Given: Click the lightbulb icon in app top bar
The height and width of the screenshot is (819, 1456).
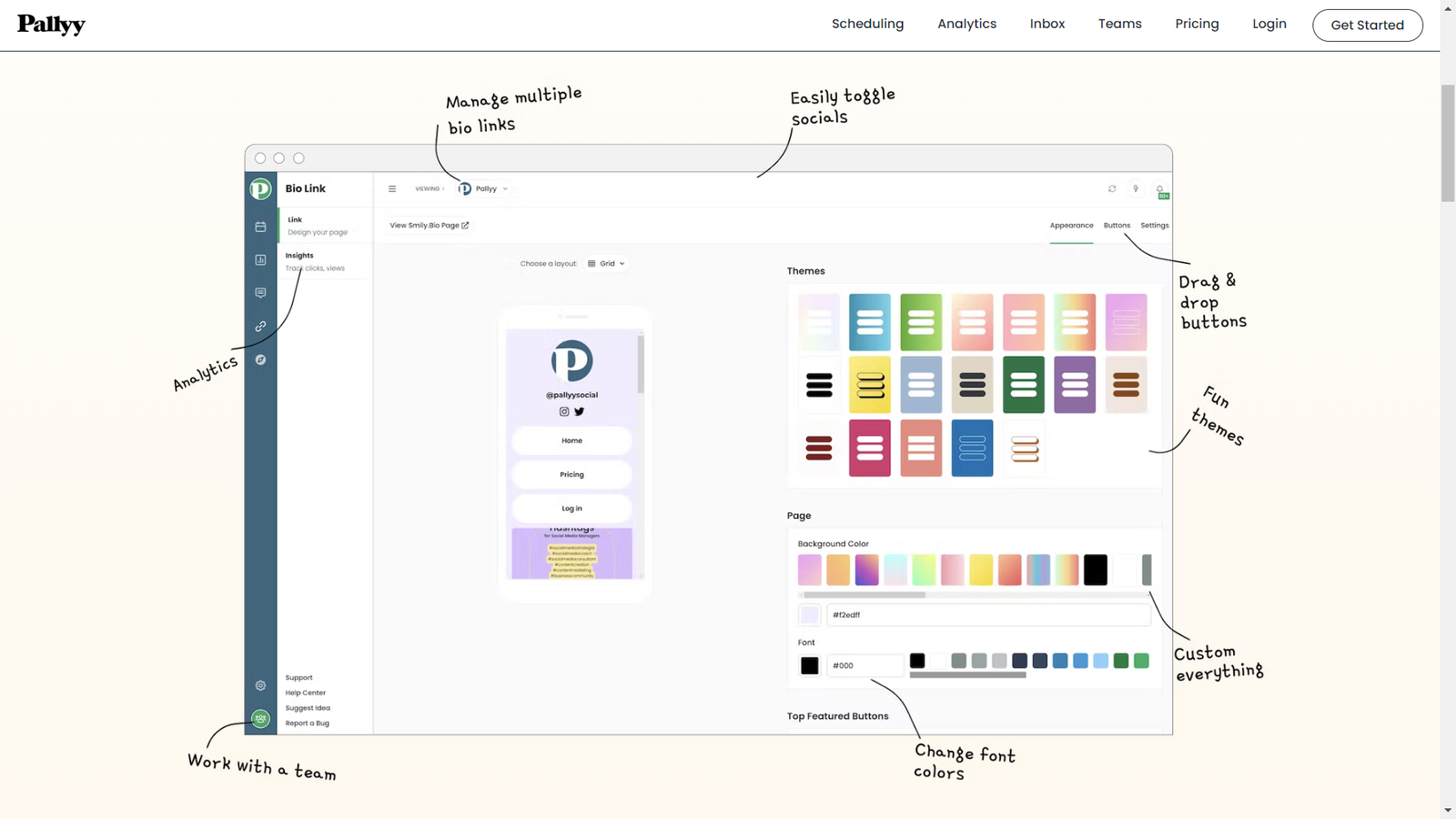Looking at the screenshot, I should pyautogui.click(x=1136, y=188).
